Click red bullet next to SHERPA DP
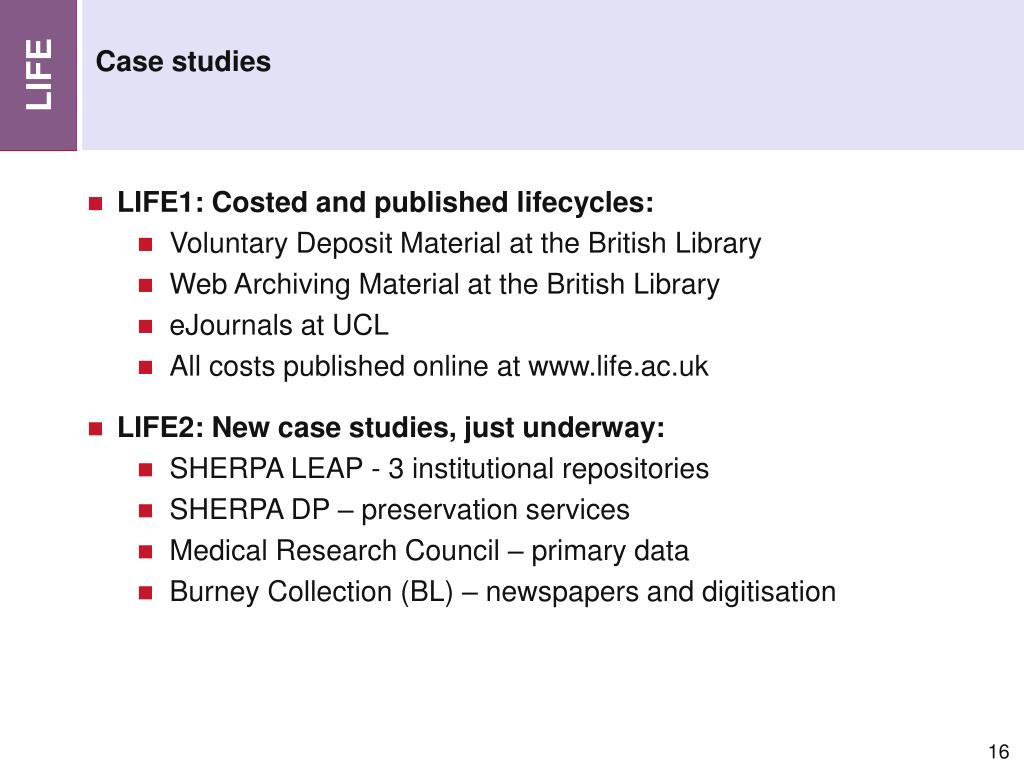Image resolution: width=1024 pixels, height=768 pixels. tap(145, 511)
